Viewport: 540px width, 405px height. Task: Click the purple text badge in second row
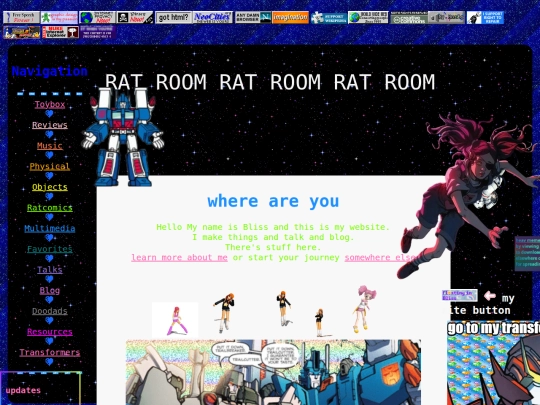coord(98,32)
